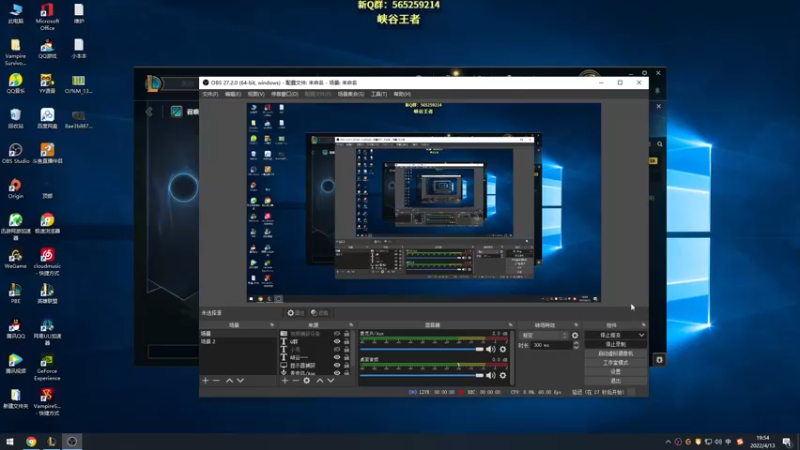800x450 pixels.
Task: Open settings gear for 桌面音频 audio
Action: tap(503, 376)
